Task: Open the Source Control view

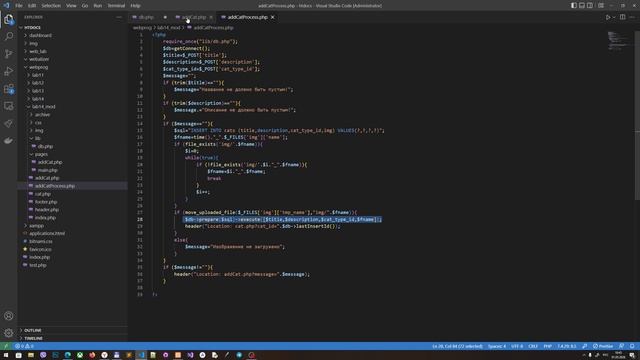Action: click(9, 54)
